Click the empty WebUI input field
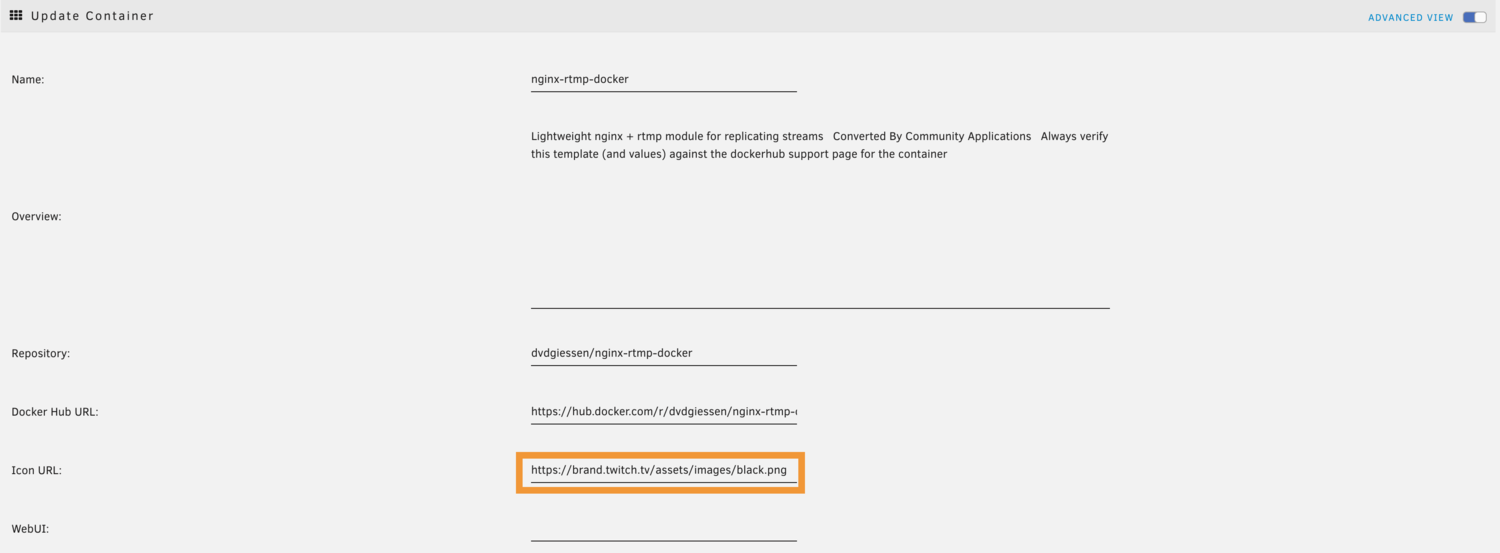Screen dimensions: 1500x553 click(664, 529)
